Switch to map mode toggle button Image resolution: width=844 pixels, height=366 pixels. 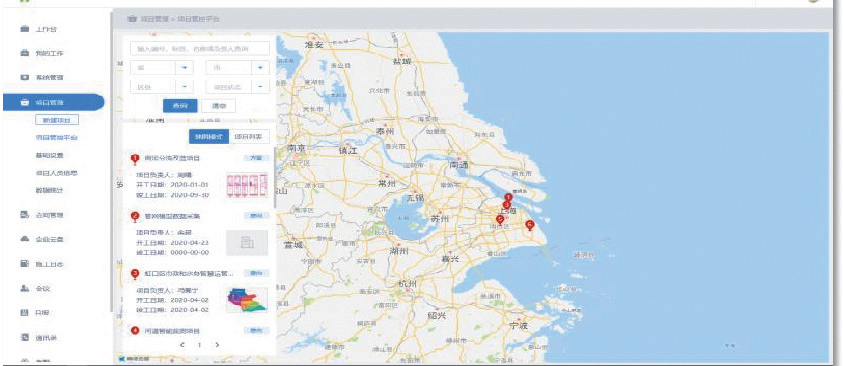(209, 137)
